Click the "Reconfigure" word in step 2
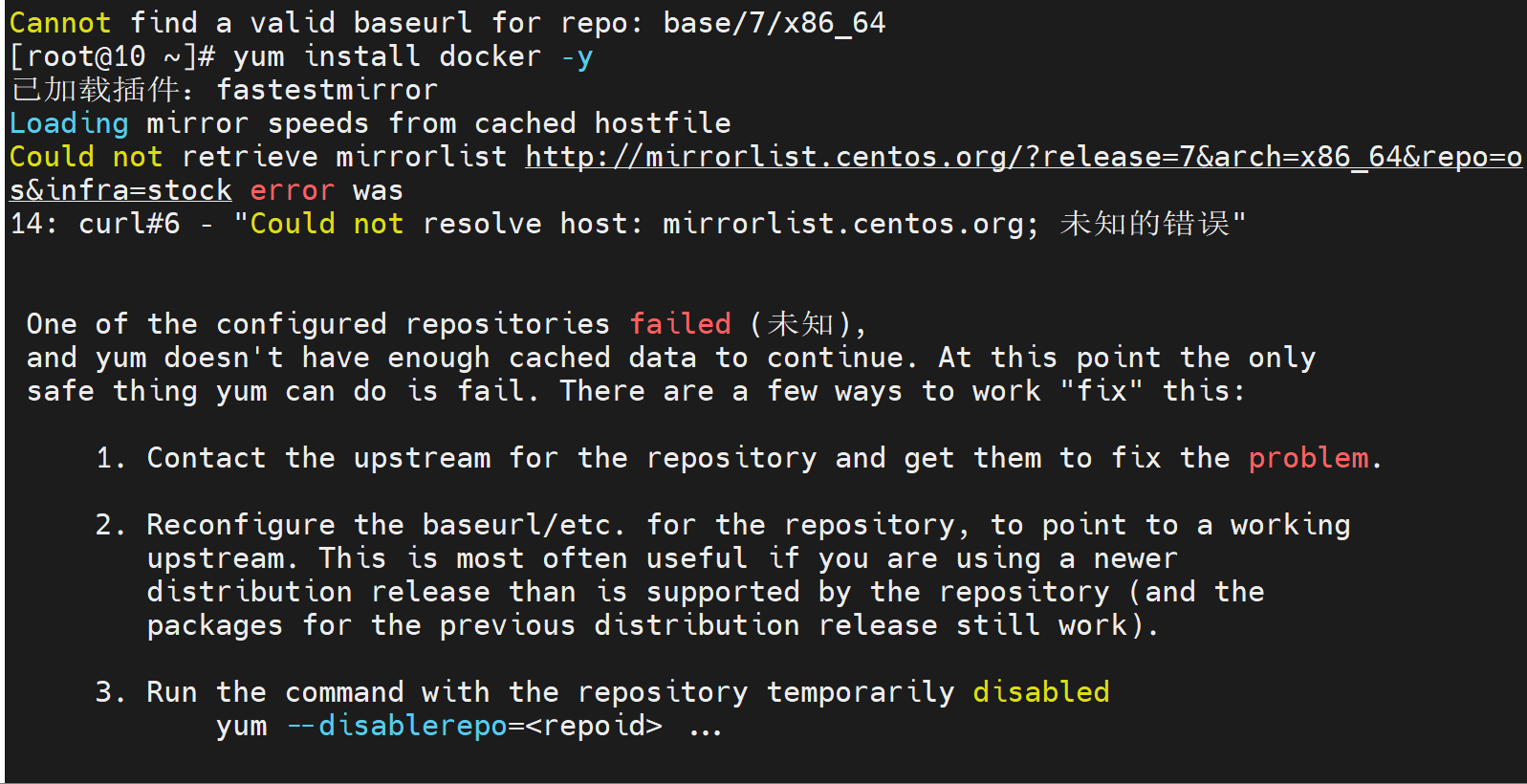 point(241,525)
